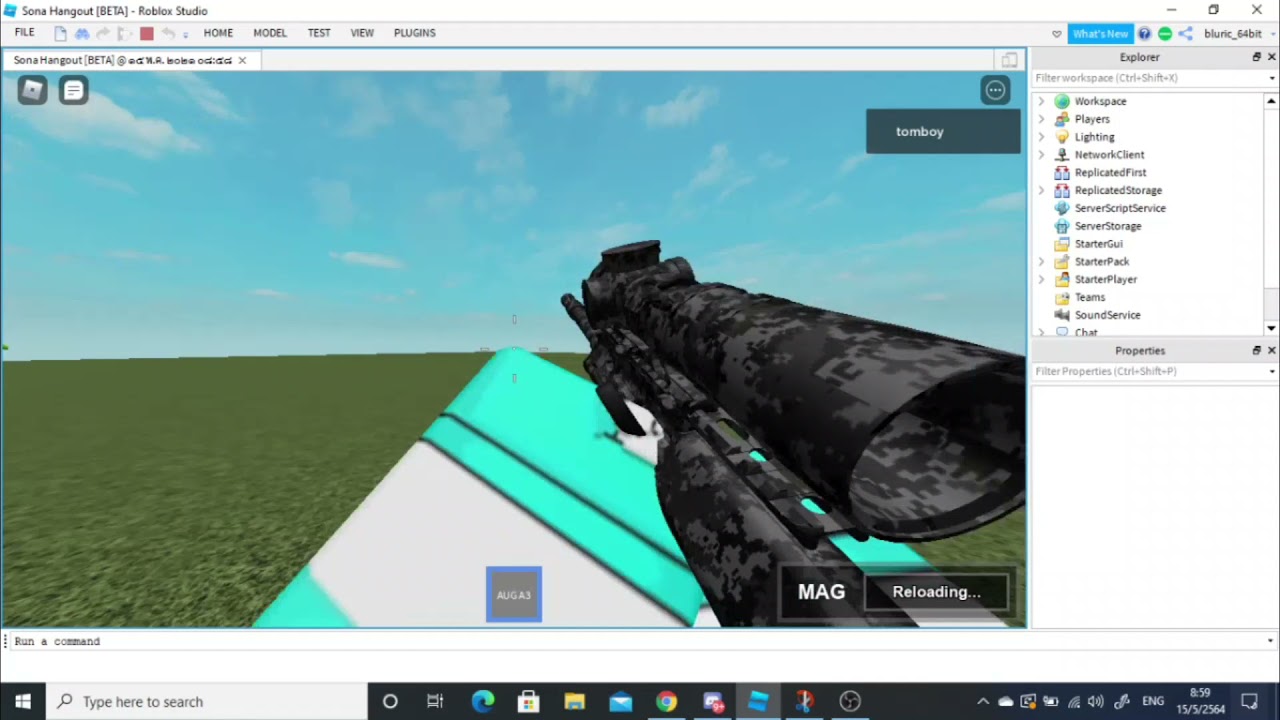Switch to the HOME ribbon tab

click(218, 33)
